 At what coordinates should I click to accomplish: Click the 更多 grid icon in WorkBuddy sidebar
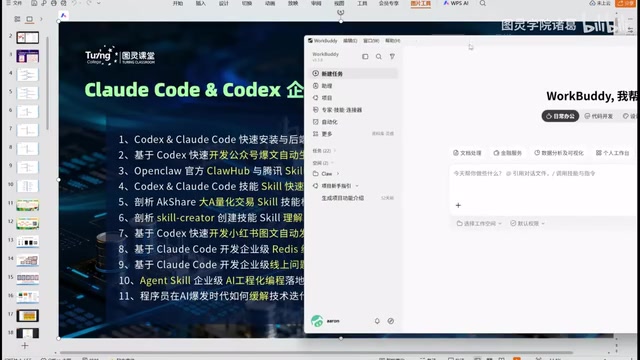click(316, 134)
